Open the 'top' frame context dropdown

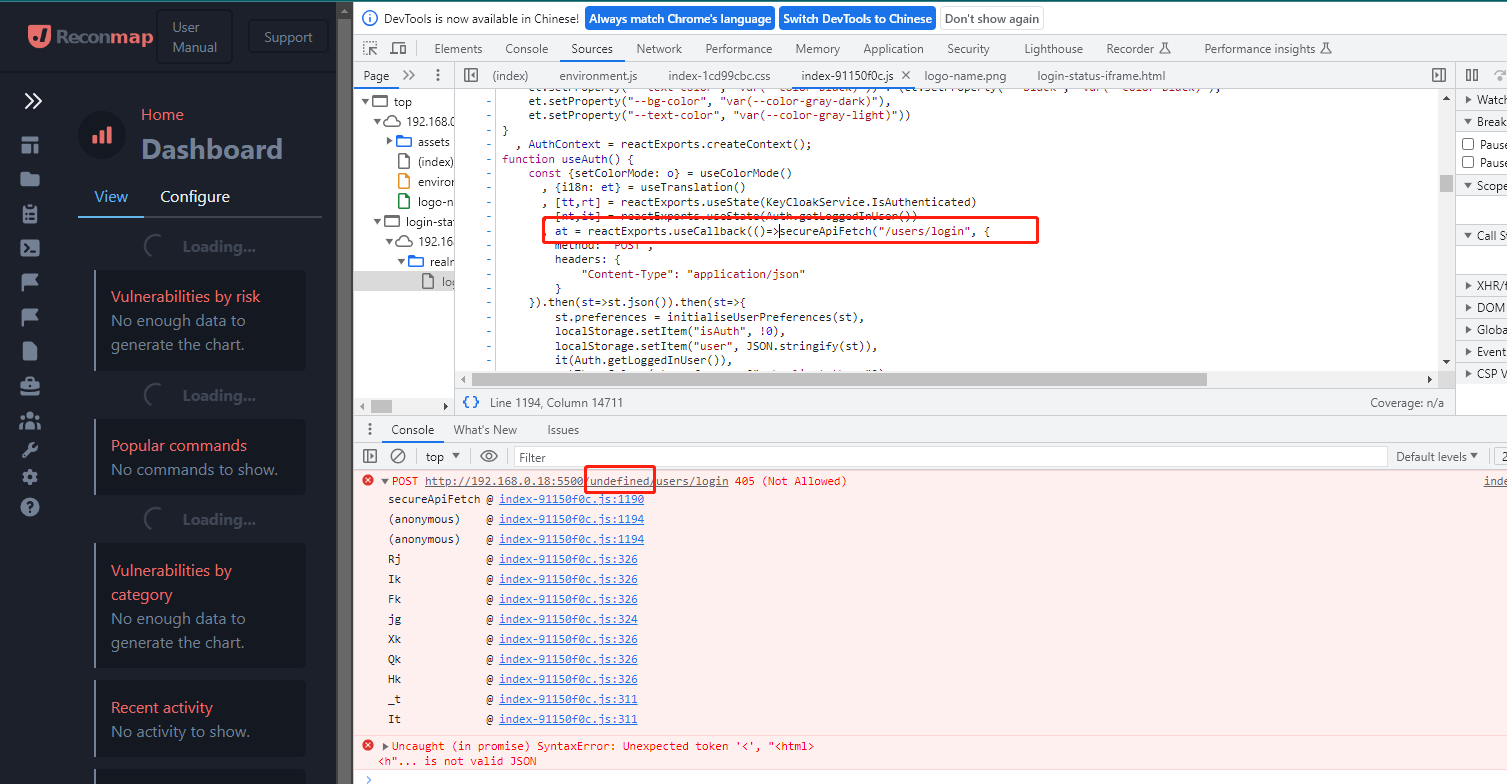point(441,456)
